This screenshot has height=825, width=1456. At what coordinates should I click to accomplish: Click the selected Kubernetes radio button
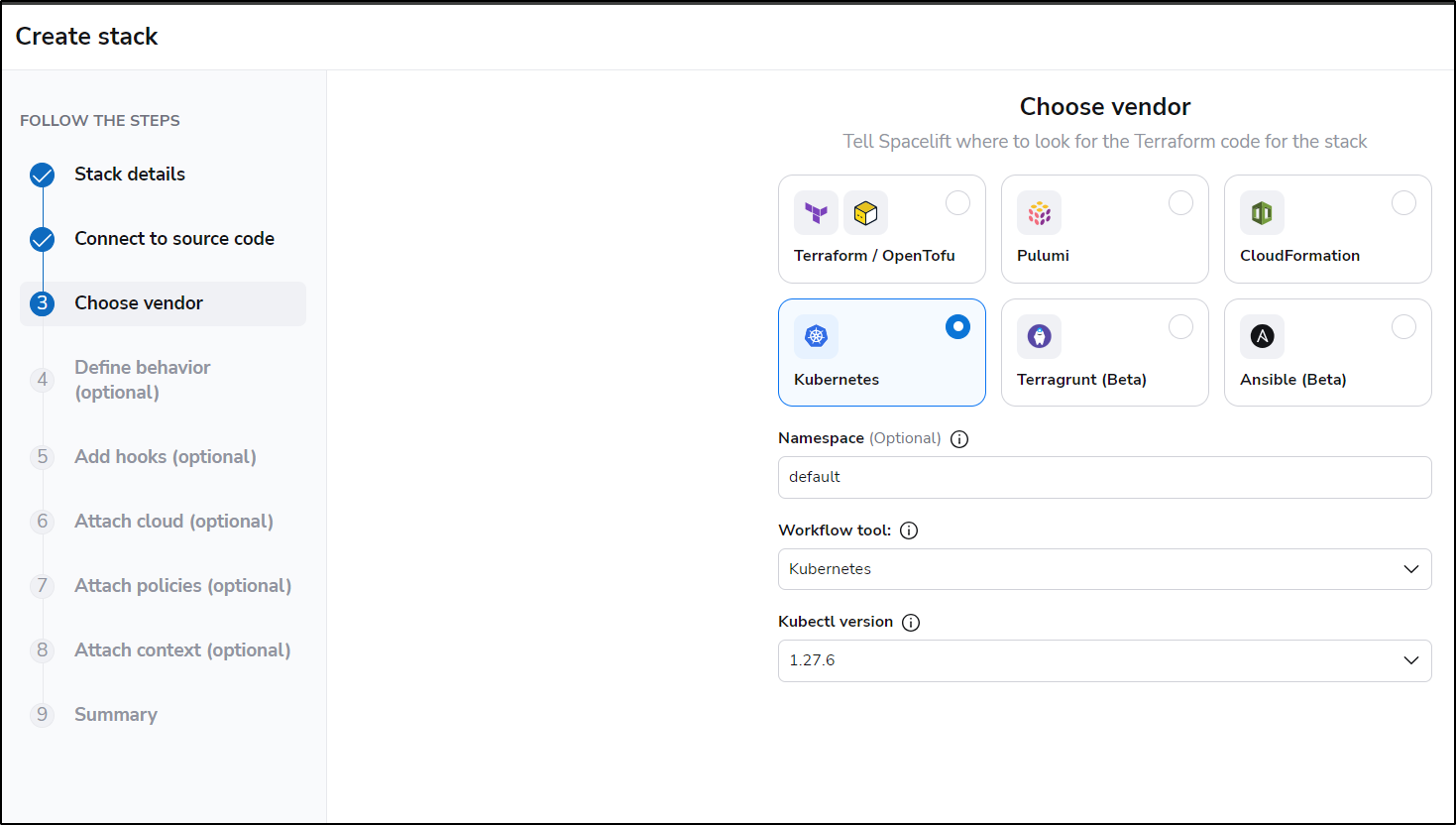click(x=957, y=326)
